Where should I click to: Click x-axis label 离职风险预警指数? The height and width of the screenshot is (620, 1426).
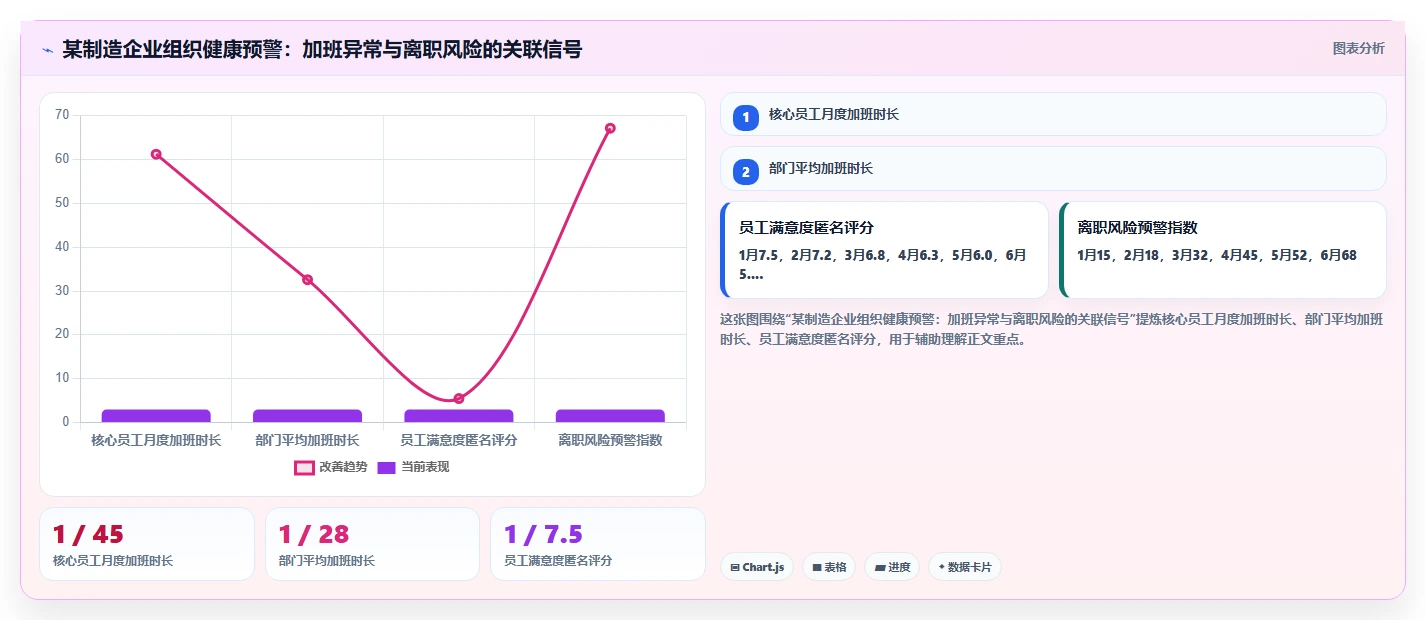pyautogui.click(x=610, y=440)
